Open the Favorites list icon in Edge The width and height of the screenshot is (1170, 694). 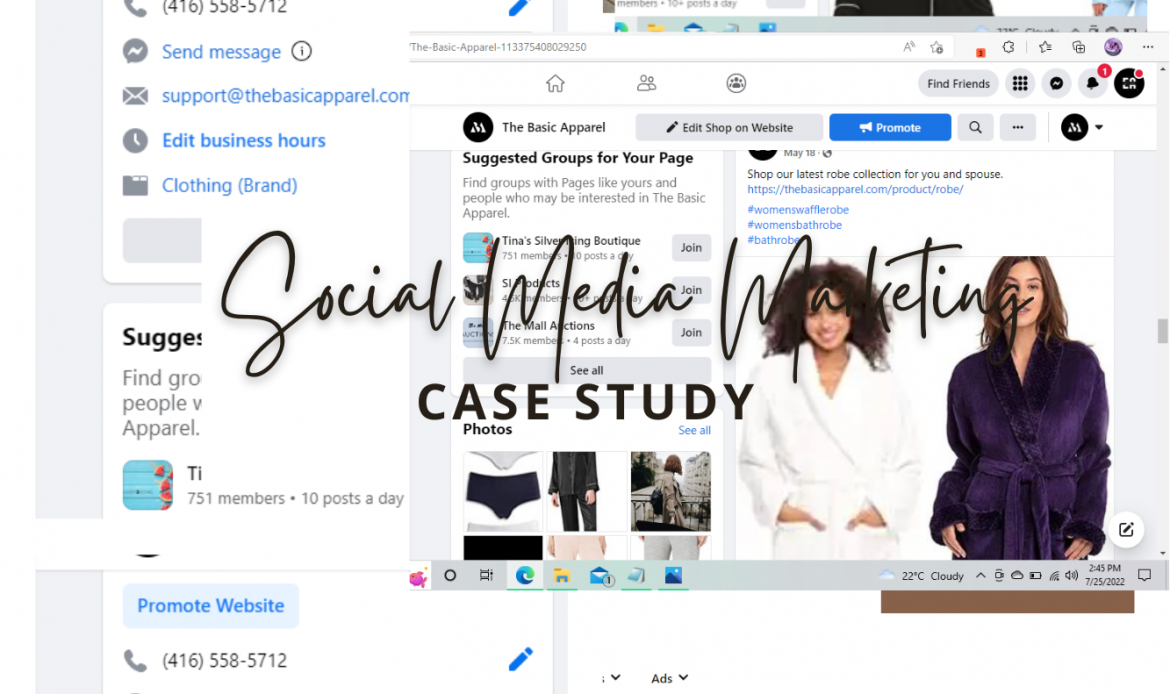pos(1045,47)
